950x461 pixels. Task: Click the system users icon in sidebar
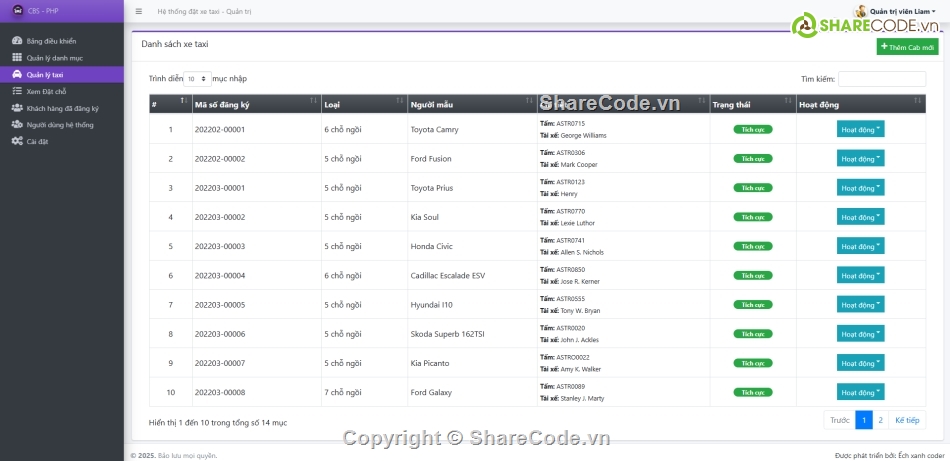pos(17,124)
